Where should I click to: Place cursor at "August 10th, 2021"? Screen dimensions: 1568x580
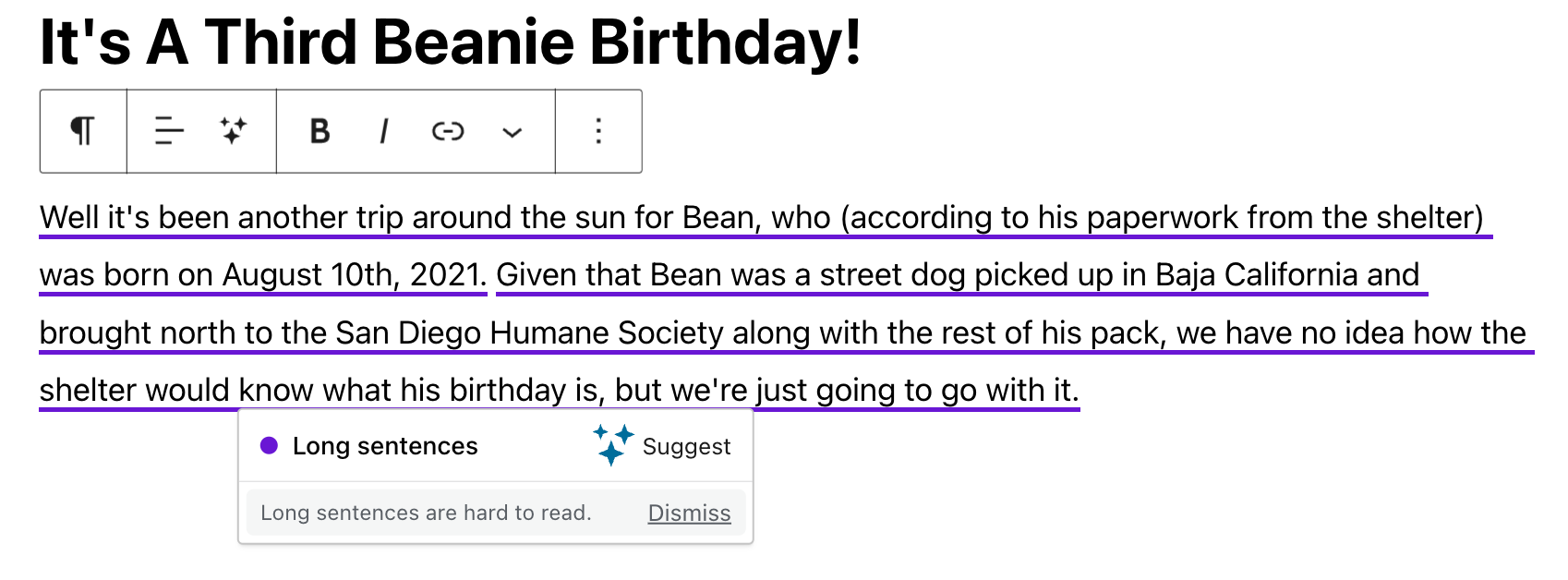(x=353, y=275)
